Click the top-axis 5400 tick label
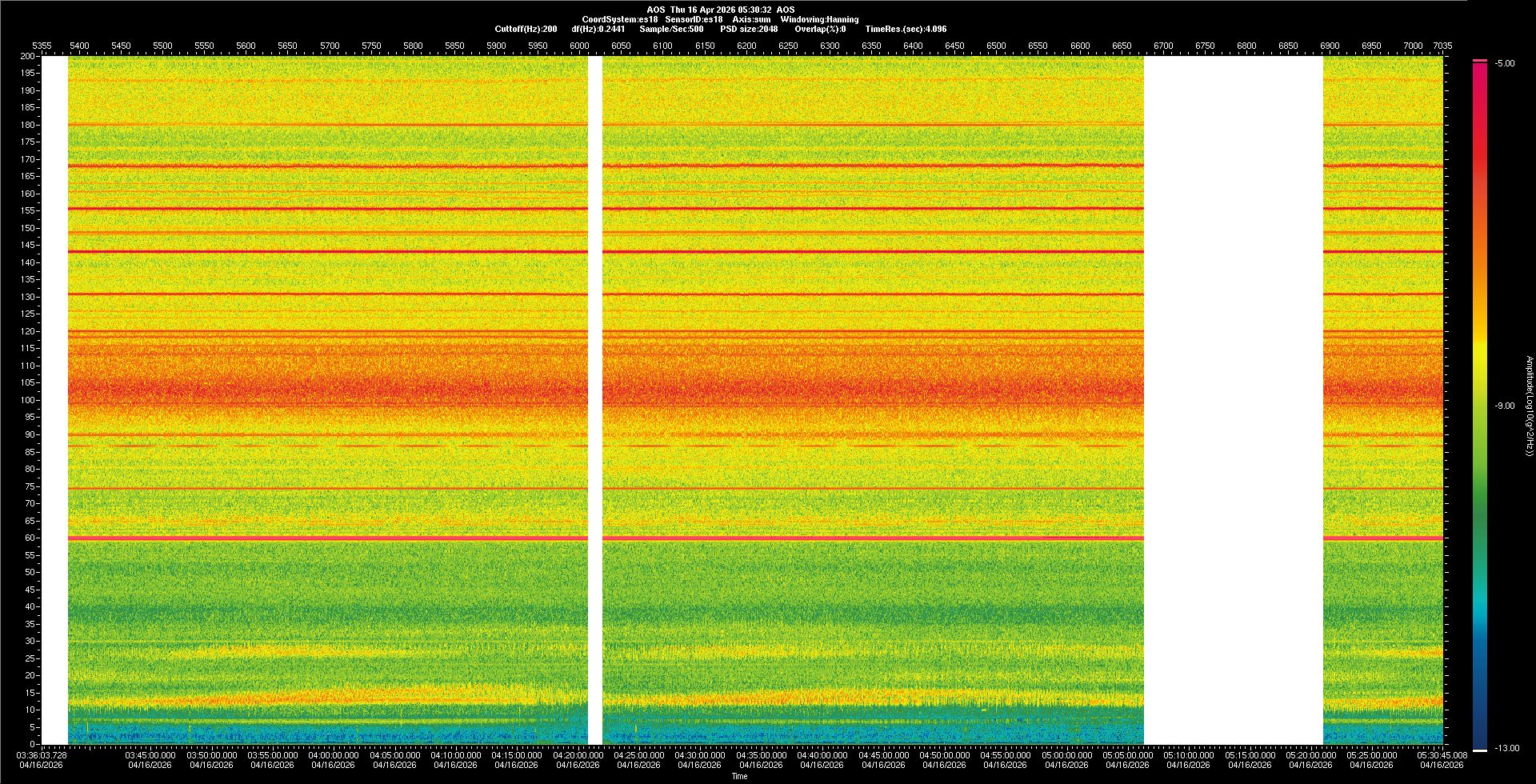 coord(79,46)
